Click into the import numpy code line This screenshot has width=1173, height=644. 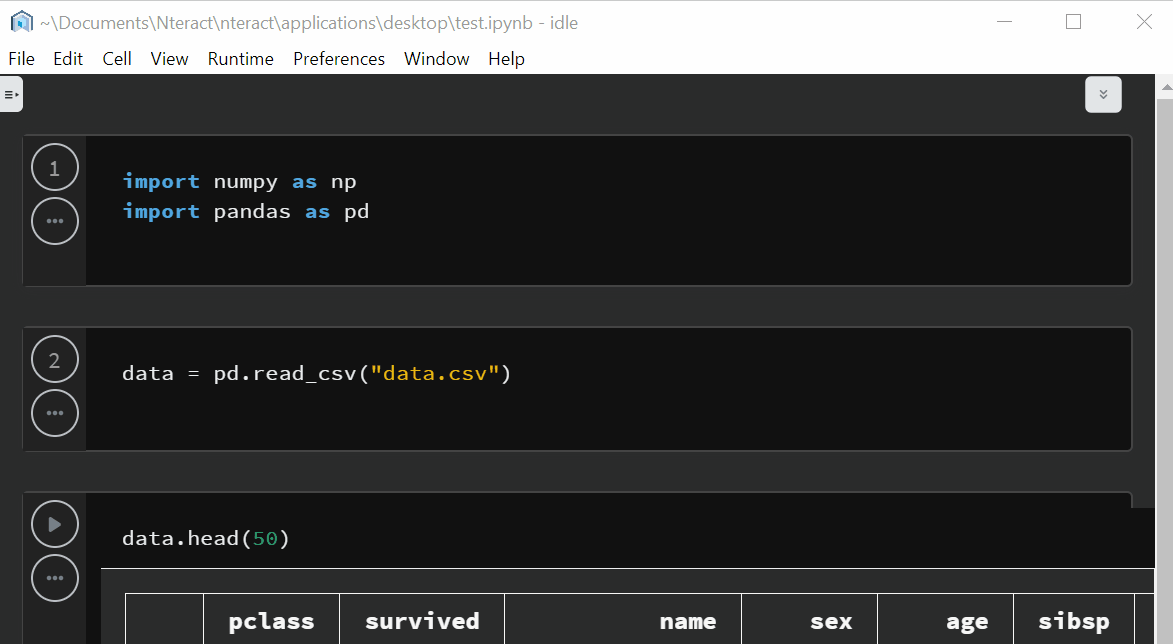click(239, 182)
